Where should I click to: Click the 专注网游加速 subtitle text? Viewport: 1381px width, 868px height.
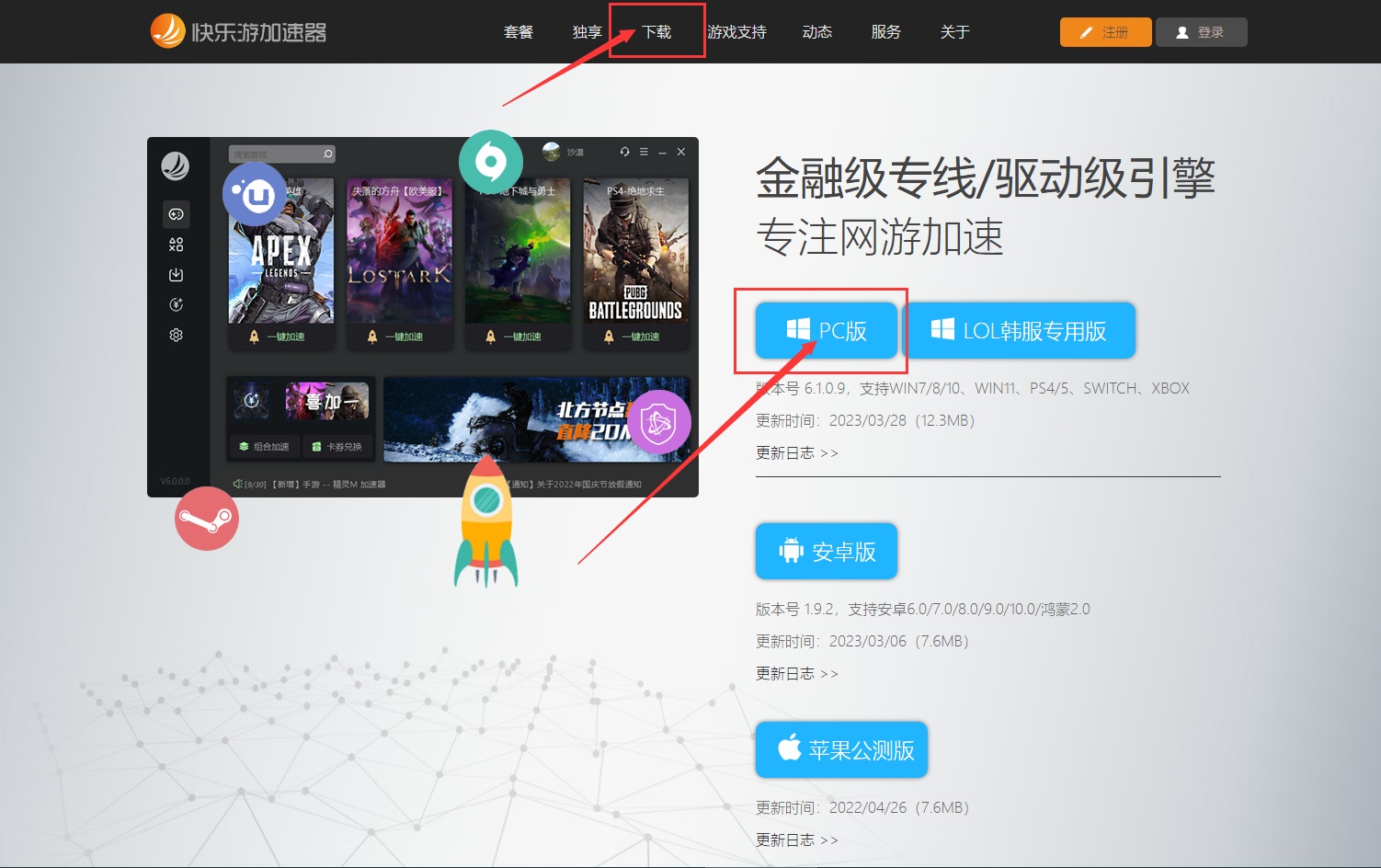(880, 237)
